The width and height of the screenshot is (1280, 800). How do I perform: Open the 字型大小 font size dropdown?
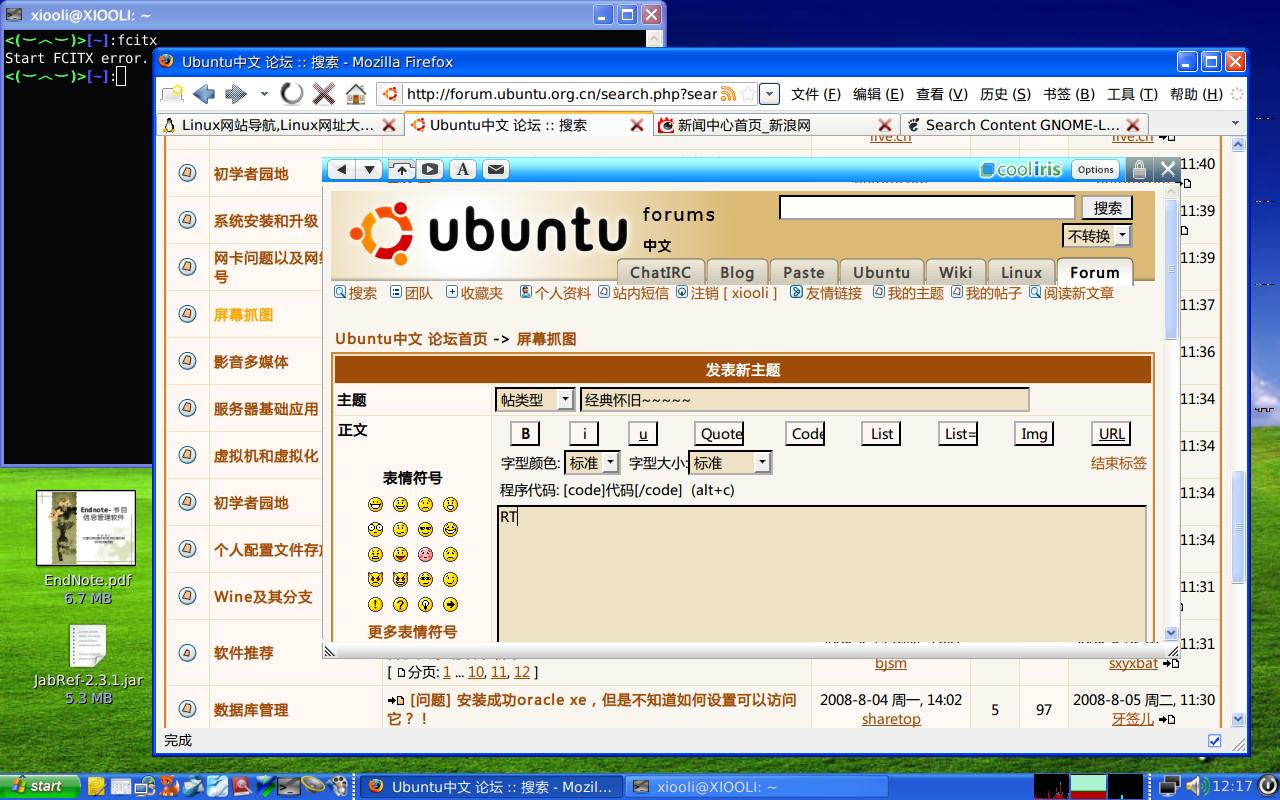click(x=730, y=463)
